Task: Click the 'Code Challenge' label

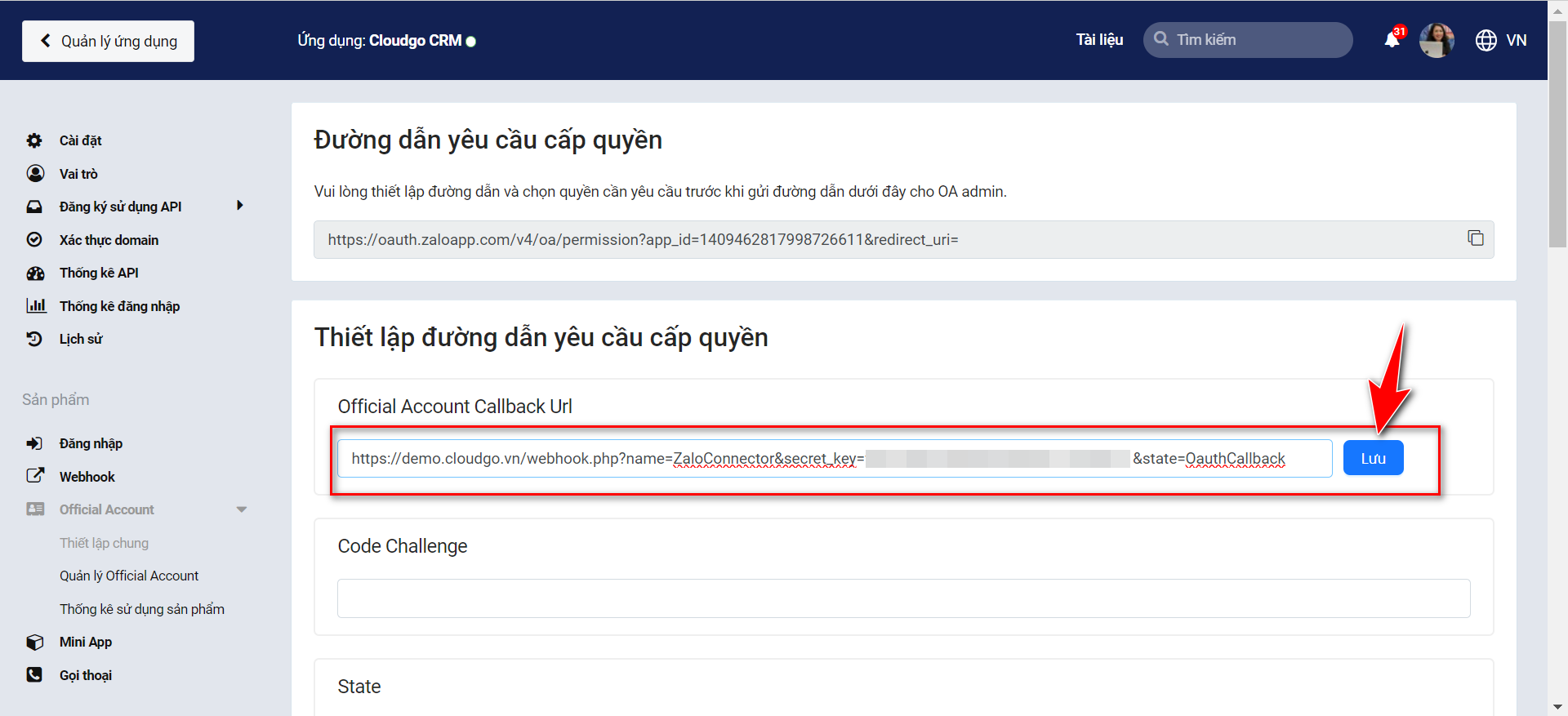Action: click(403, 546)
